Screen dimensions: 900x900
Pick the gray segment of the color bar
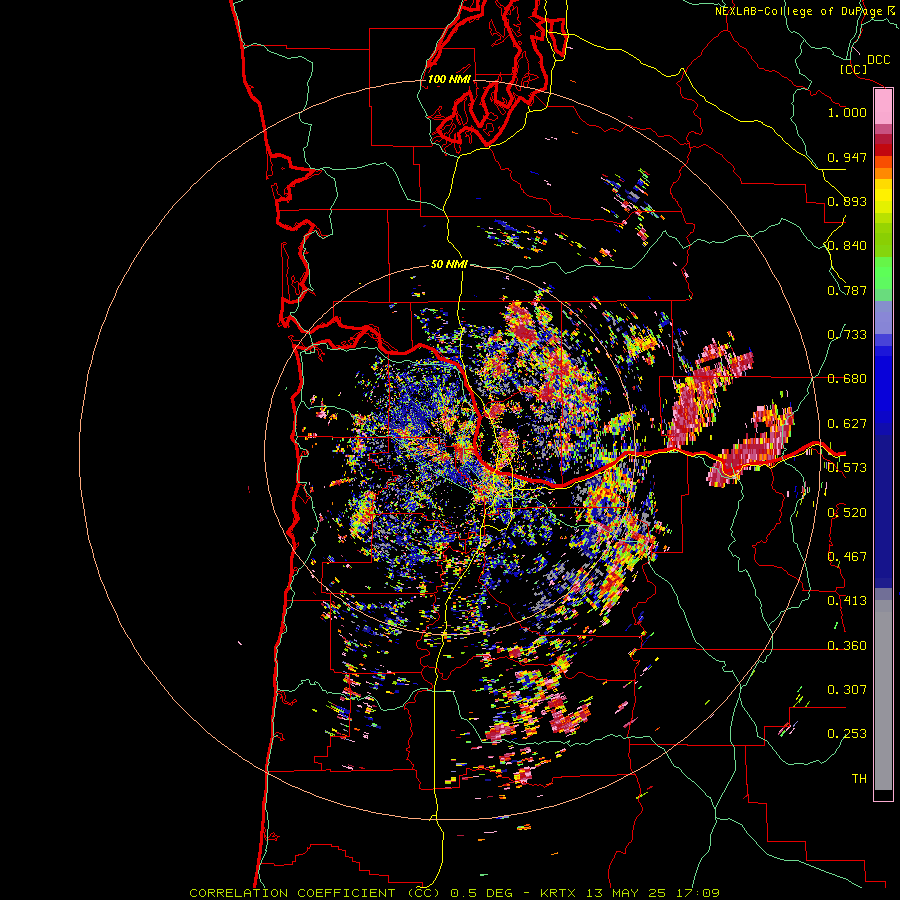(x=883, y=695)
